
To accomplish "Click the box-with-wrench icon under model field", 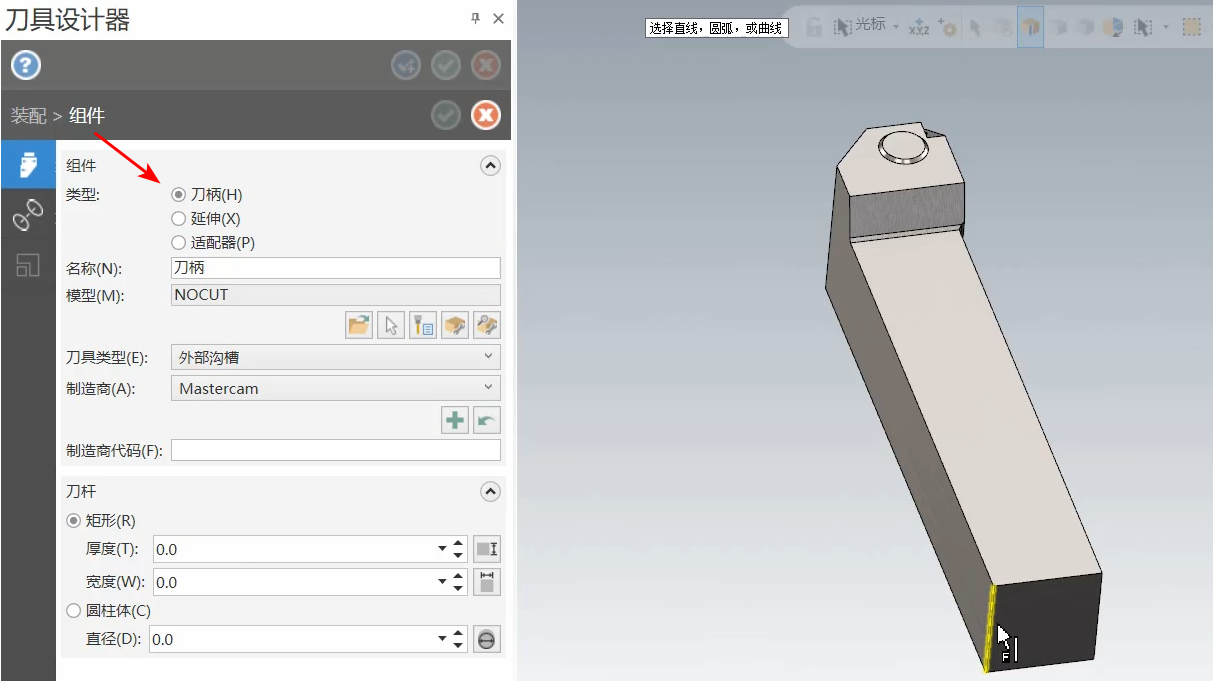I will [x=455, y=325].
